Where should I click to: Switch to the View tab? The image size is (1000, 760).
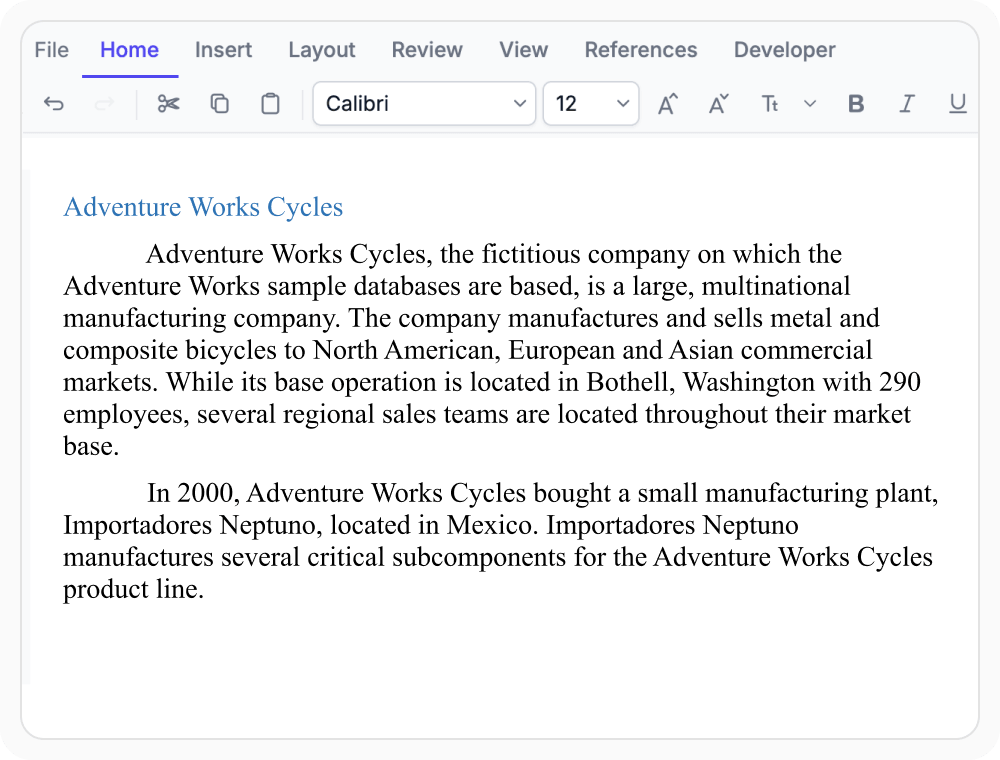(524, 50)
